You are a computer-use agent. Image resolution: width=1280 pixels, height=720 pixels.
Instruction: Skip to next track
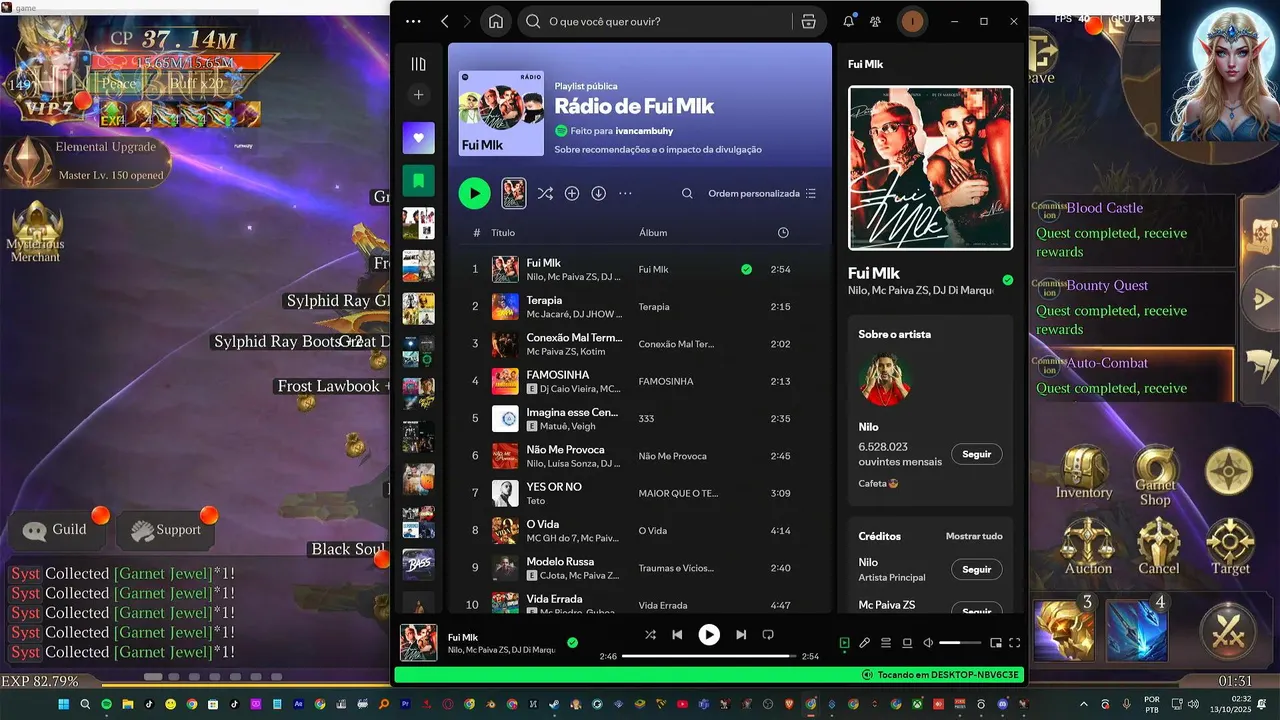[x=741, y=635]
